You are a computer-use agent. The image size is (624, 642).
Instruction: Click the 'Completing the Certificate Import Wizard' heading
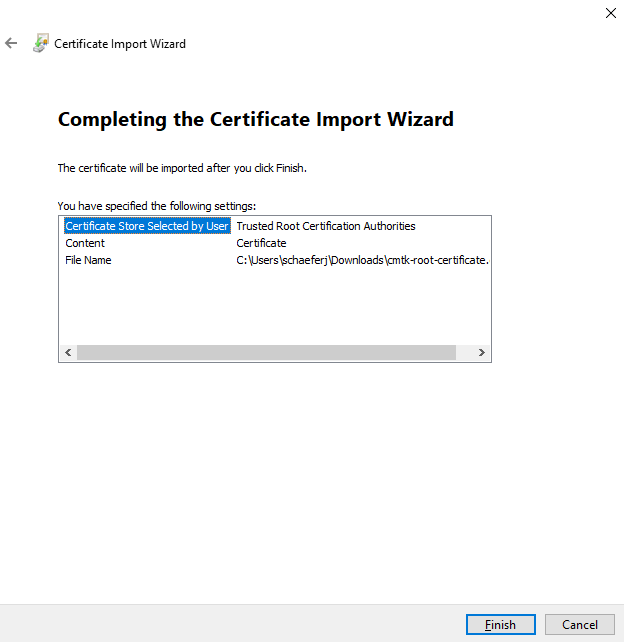(x=256, y=120)
